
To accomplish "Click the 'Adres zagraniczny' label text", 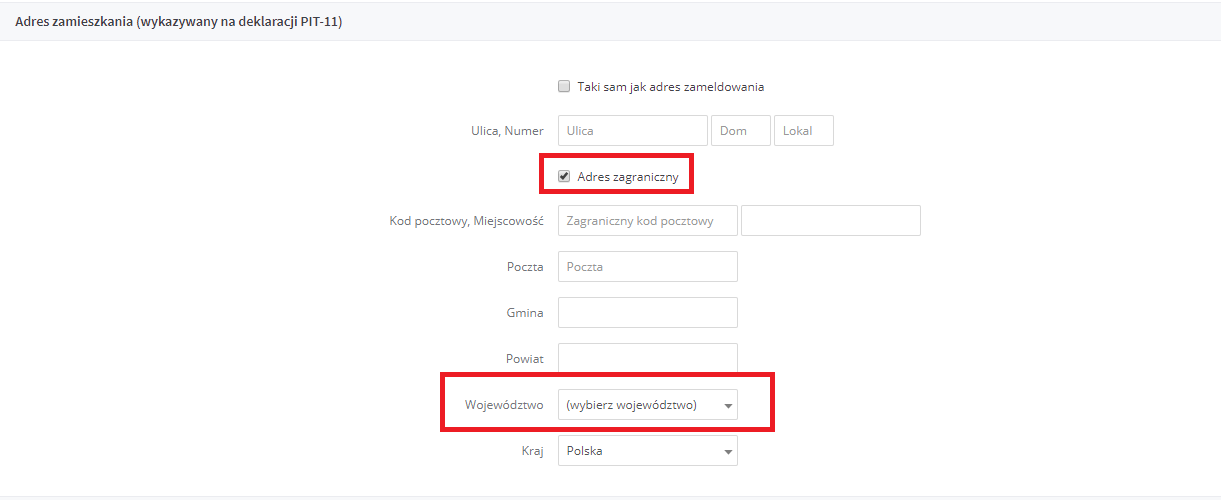I will (x=628, y=177).
